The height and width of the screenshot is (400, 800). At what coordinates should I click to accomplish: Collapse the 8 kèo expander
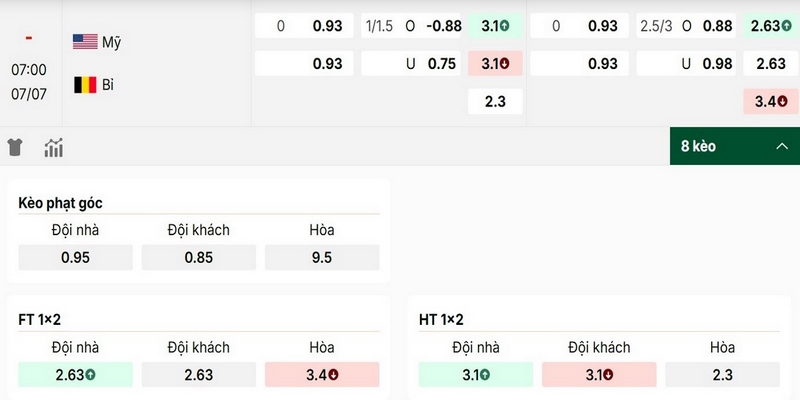coord(735,146)
